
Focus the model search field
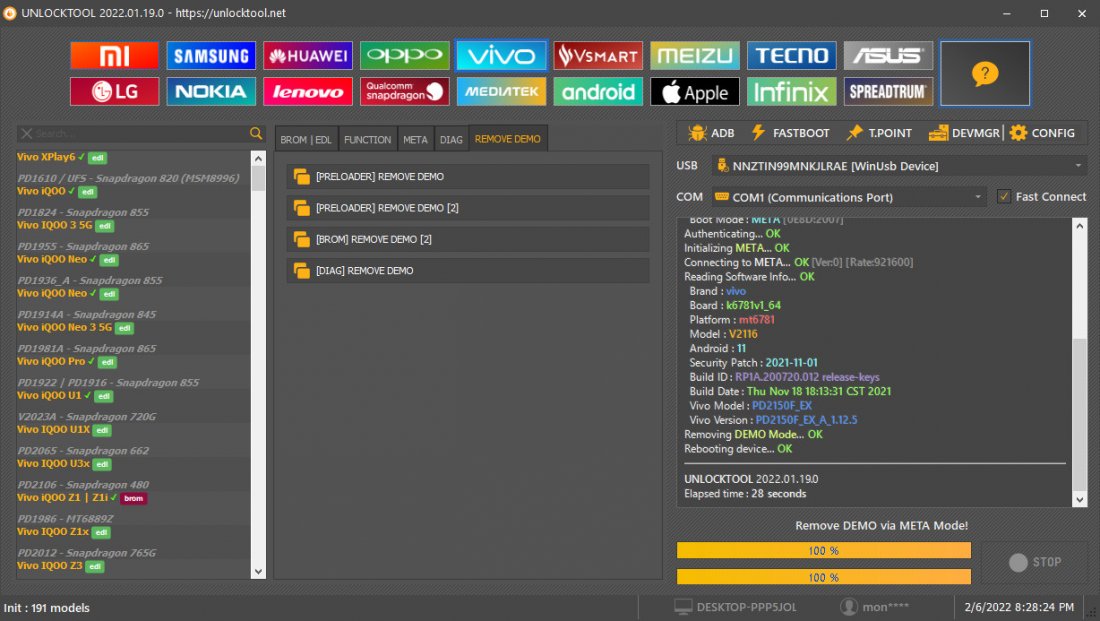click(140, 133)
